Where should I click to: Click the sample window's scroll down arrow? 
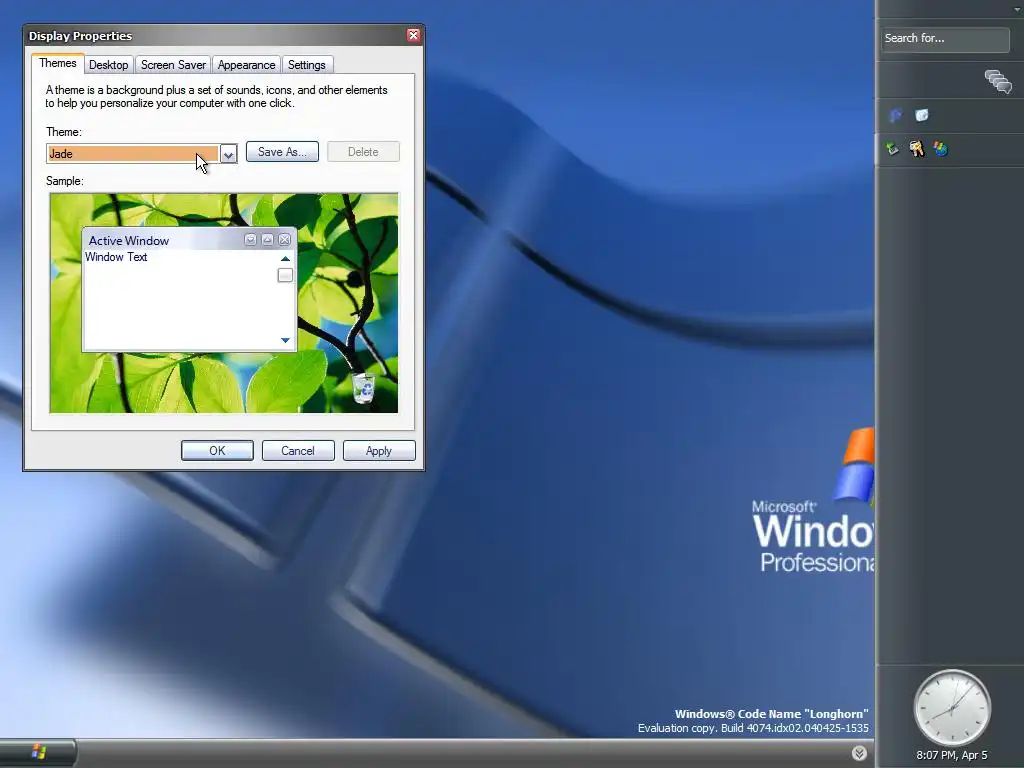(x=285, y=340)
